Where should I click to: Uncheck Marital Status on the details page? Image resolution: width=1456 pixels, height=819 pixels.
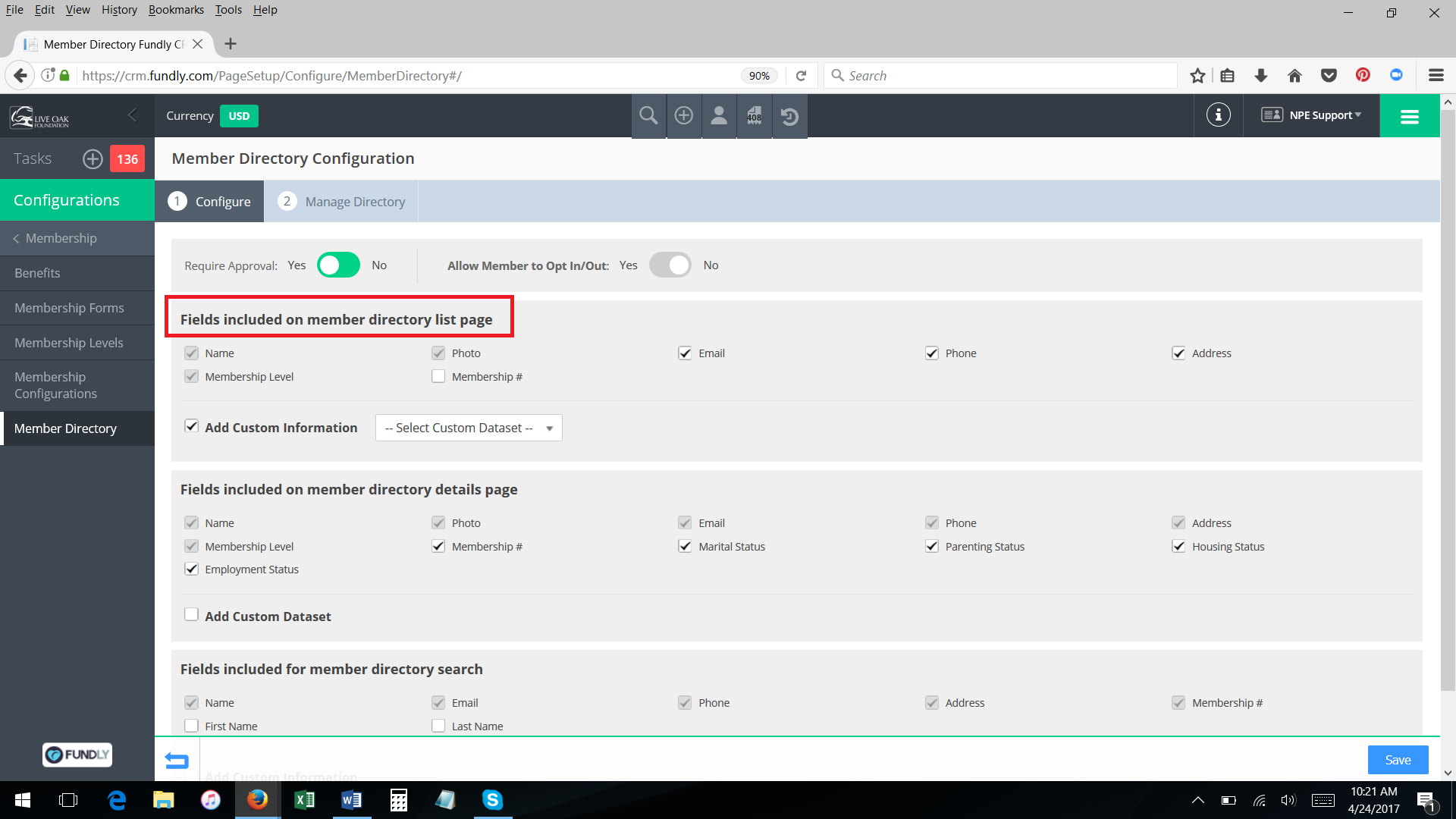[685, 546]
